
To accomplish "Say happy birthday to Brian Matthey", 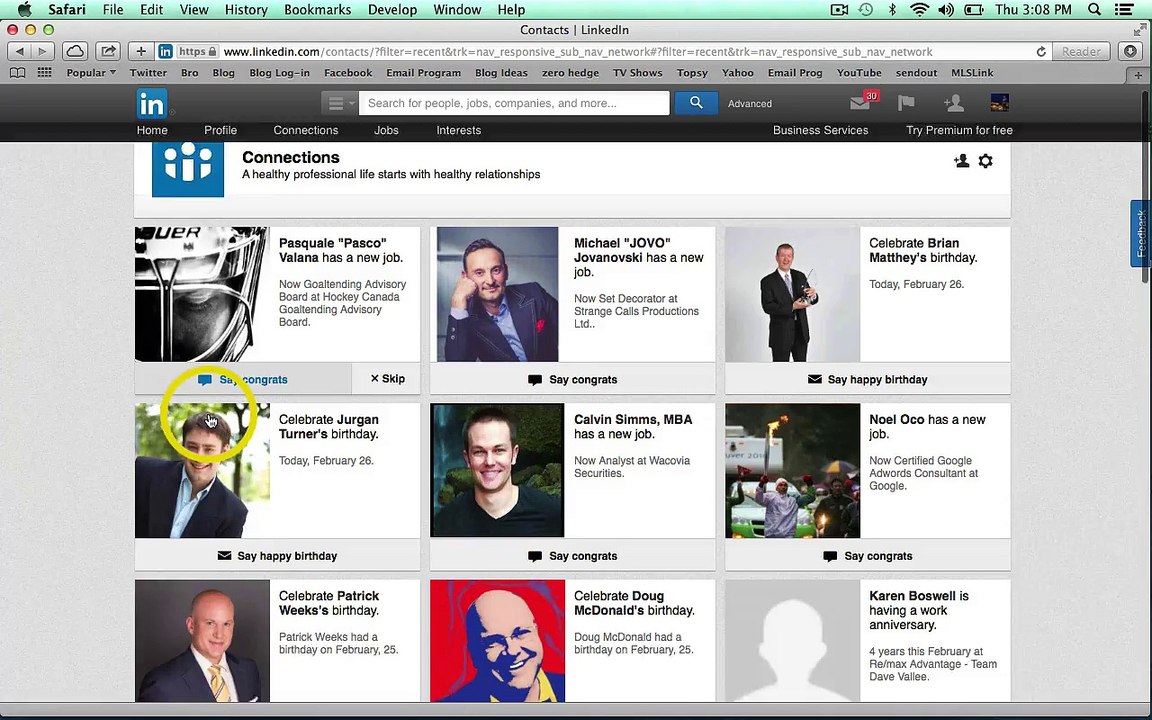I will 868,379.
